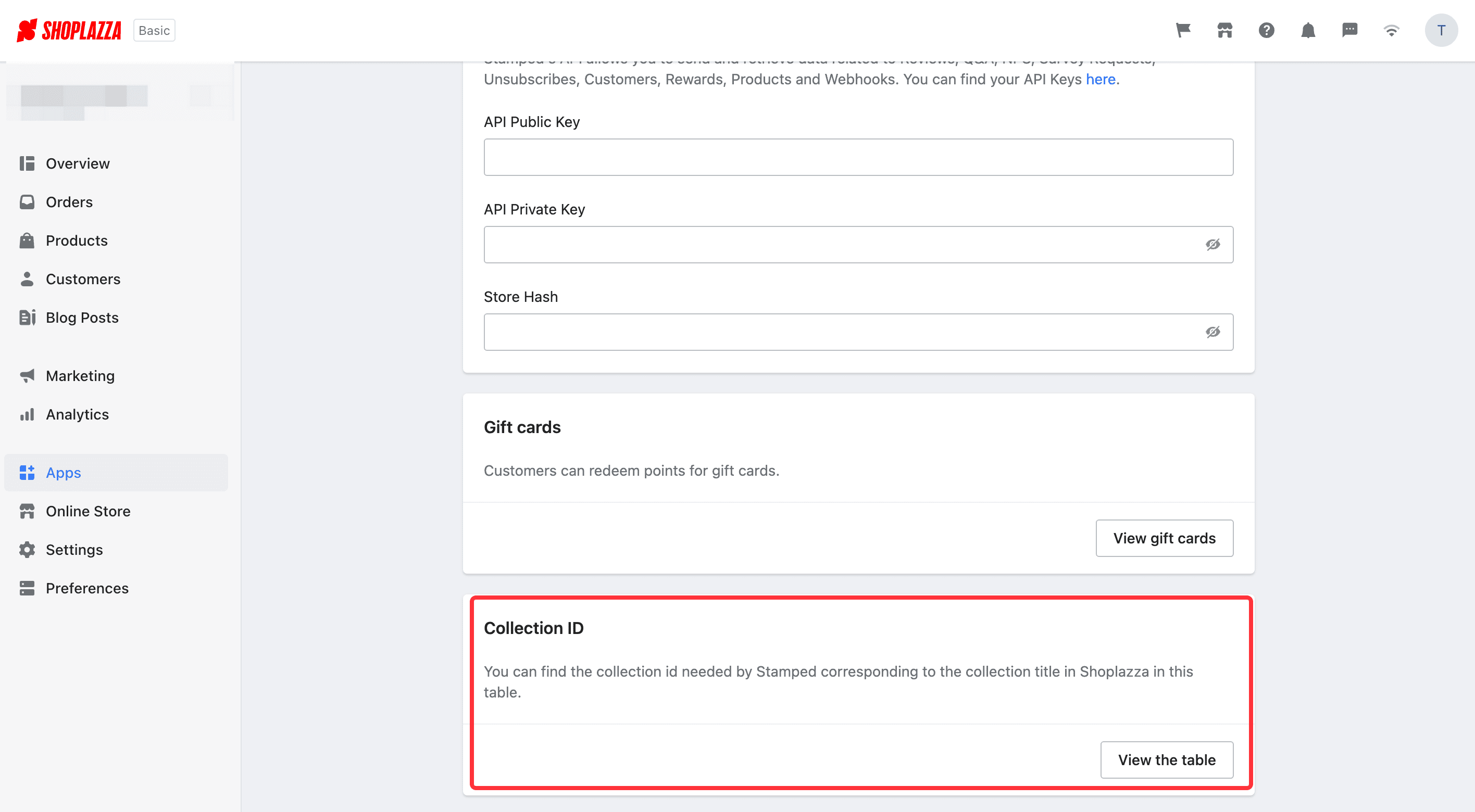Focus the API Private Key field
Viewport: 1475px width, 812px height.
tap(858, 245)
